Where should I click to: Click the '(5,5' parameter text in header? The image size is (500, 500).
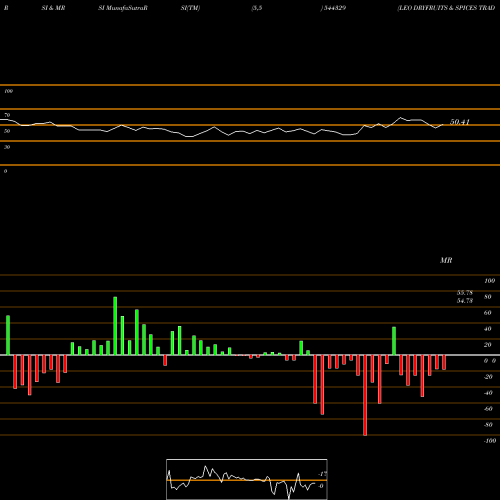point(257,8)
